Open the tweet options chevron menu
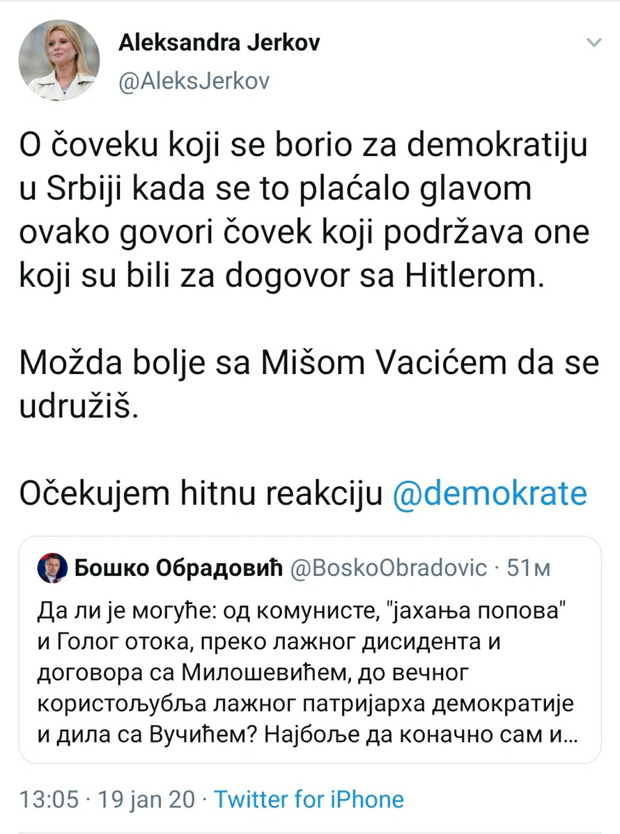The width and height of the screenshot is (620, 834). (x=593, y=44)
